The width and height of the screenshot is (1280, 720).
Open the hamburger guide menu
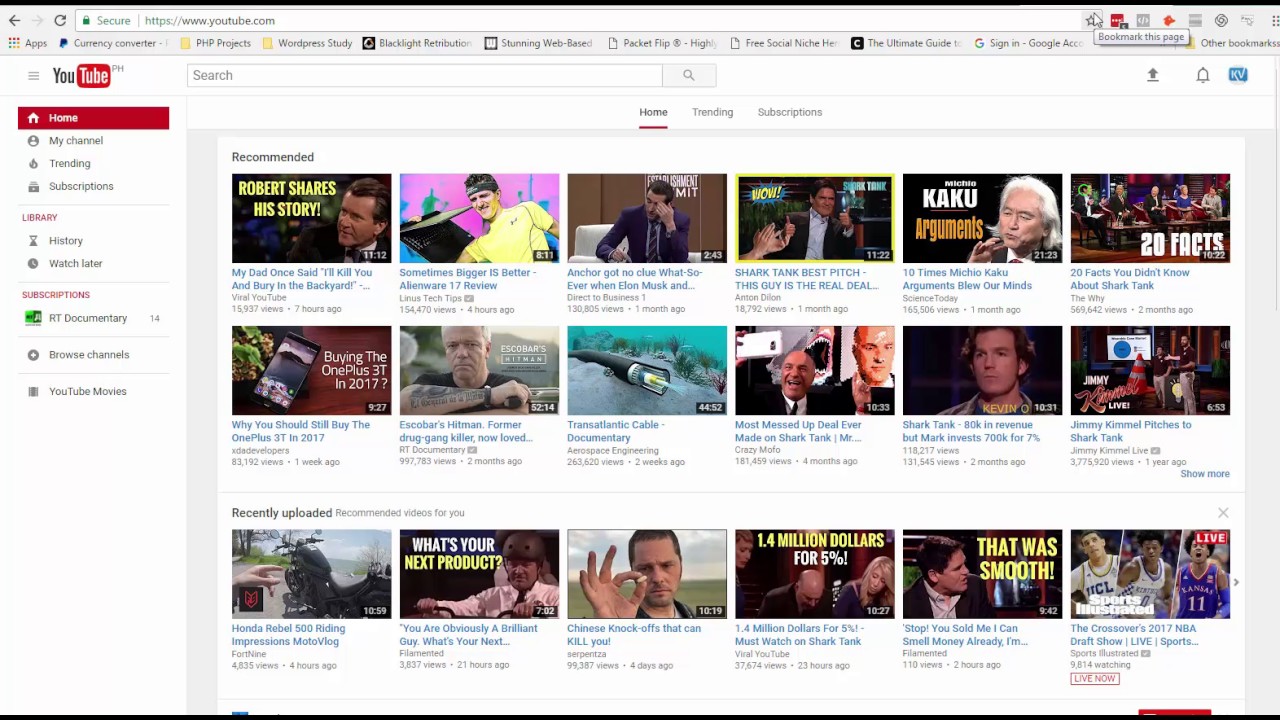coord(33,76)
